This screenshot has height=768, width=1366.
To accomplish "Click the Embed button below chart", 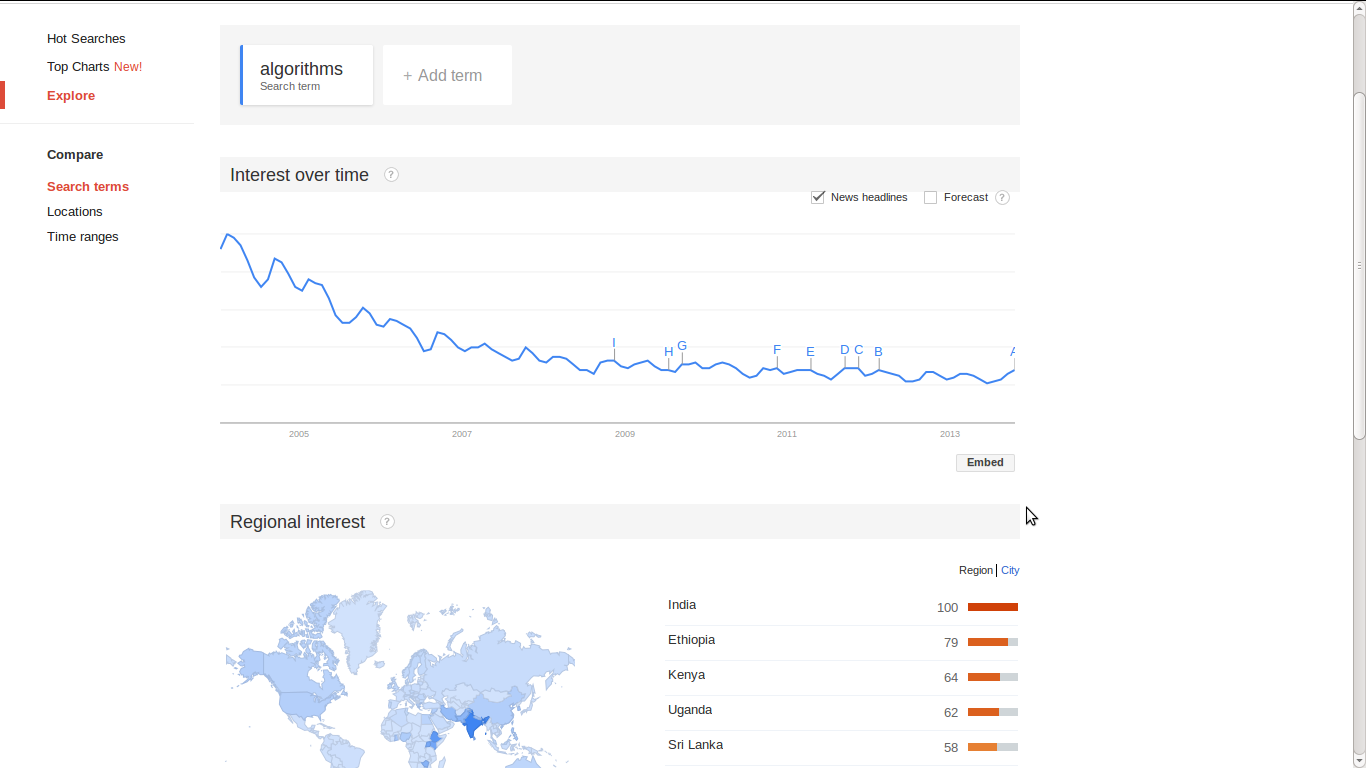I will click(985, 463).
